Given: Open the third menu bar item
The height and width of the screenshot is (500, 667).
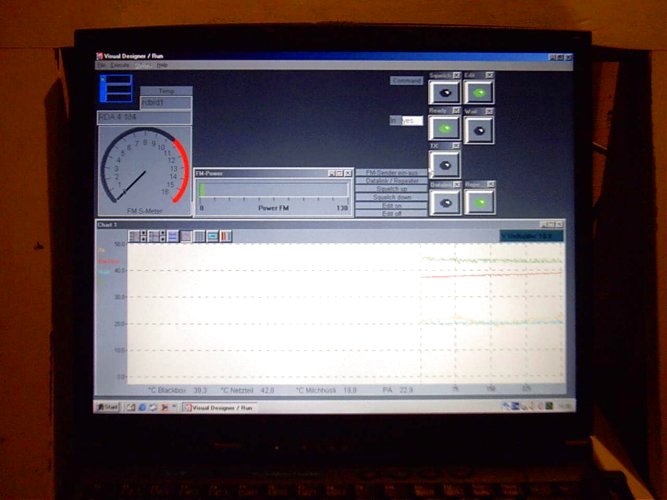Looking at the screenshot, I should click(142, 65).
